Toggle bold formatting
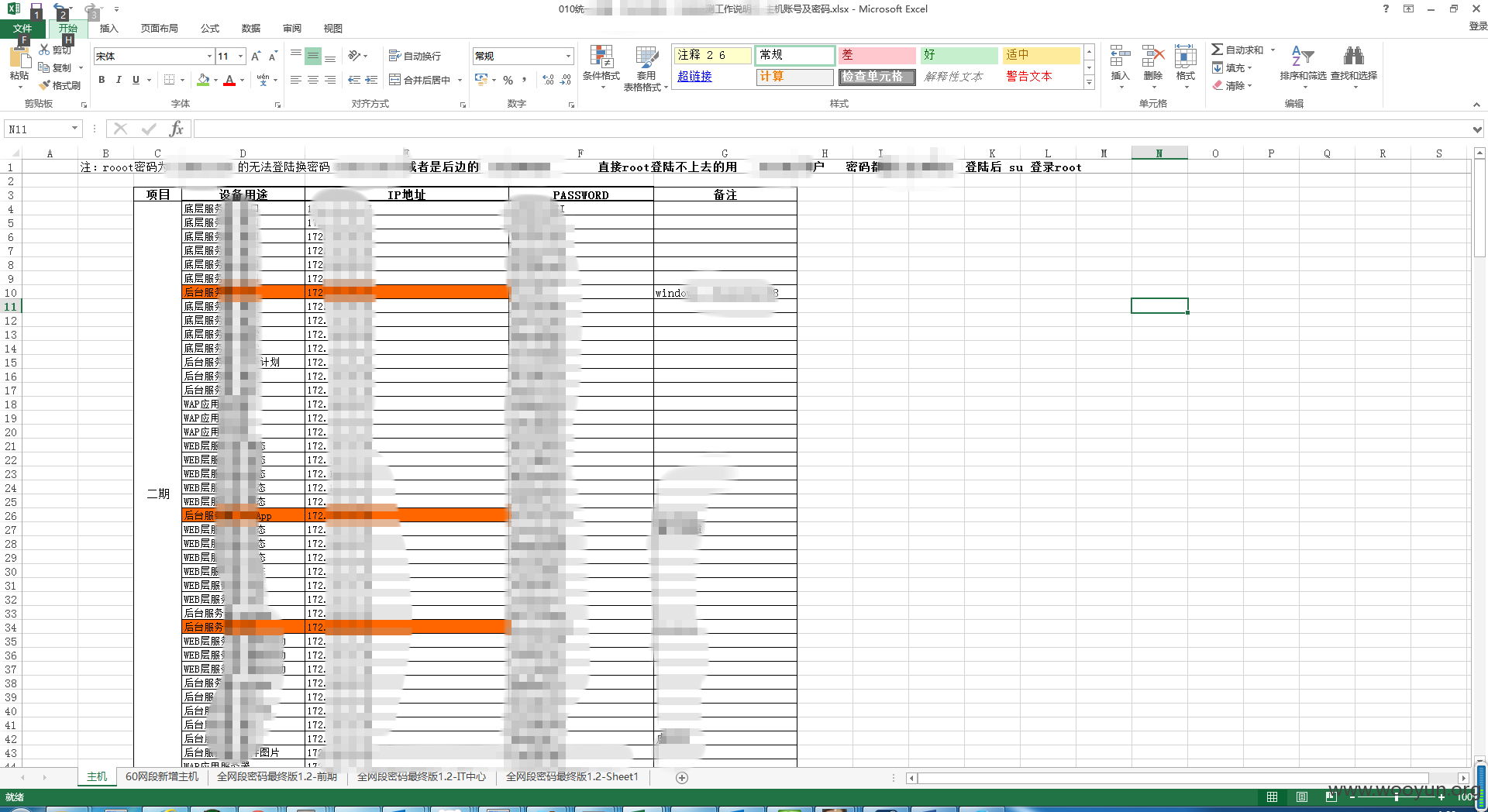Screen dimensions: 1488x812 (102, 80)
